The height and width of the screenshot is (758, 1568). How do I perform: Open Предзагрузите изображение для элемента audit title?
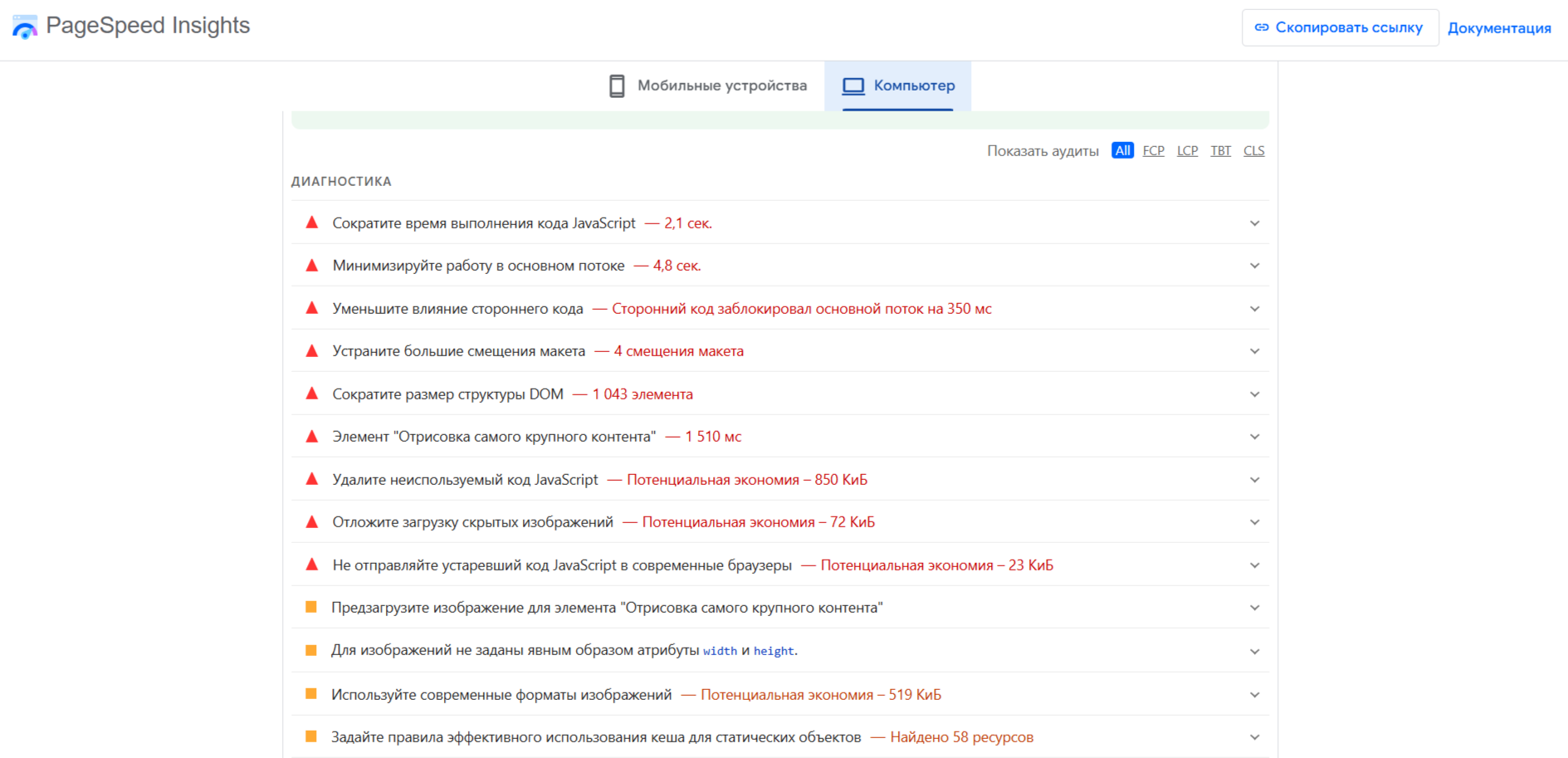pos(607,608)
